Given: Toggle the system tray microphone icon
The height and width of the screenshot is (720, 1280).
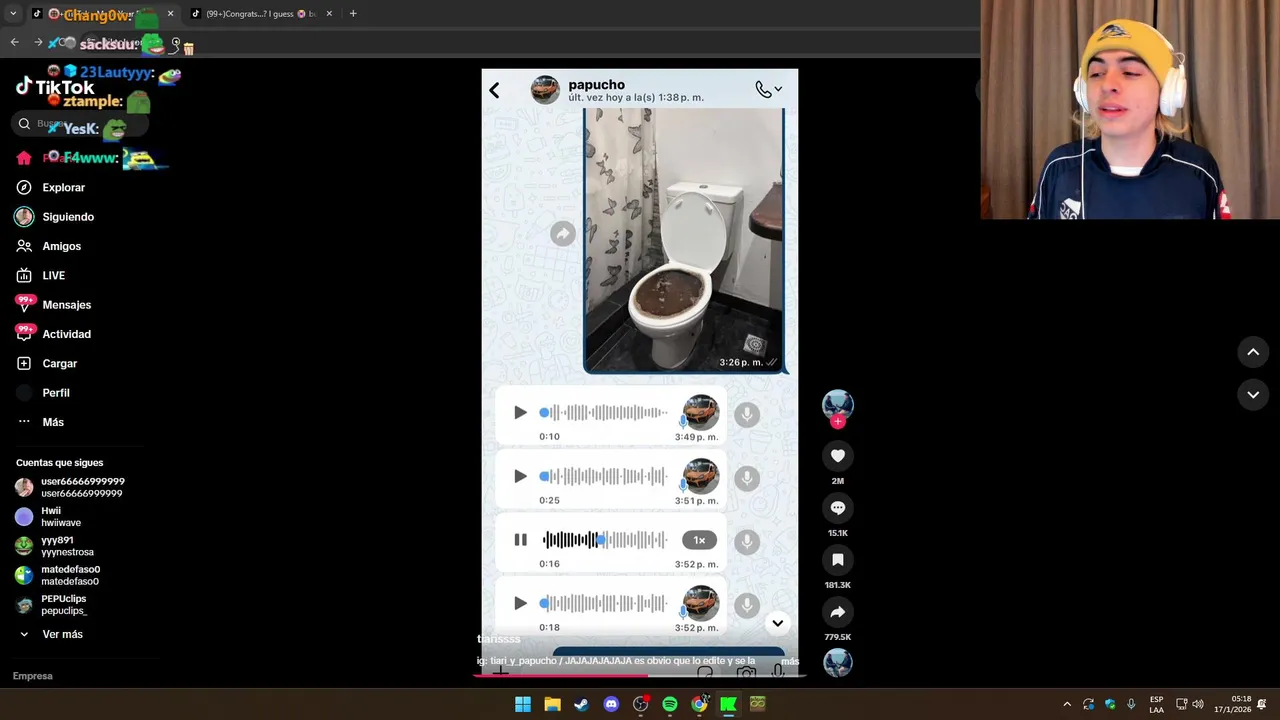Looking at the screenshot, I should 1131,704.
